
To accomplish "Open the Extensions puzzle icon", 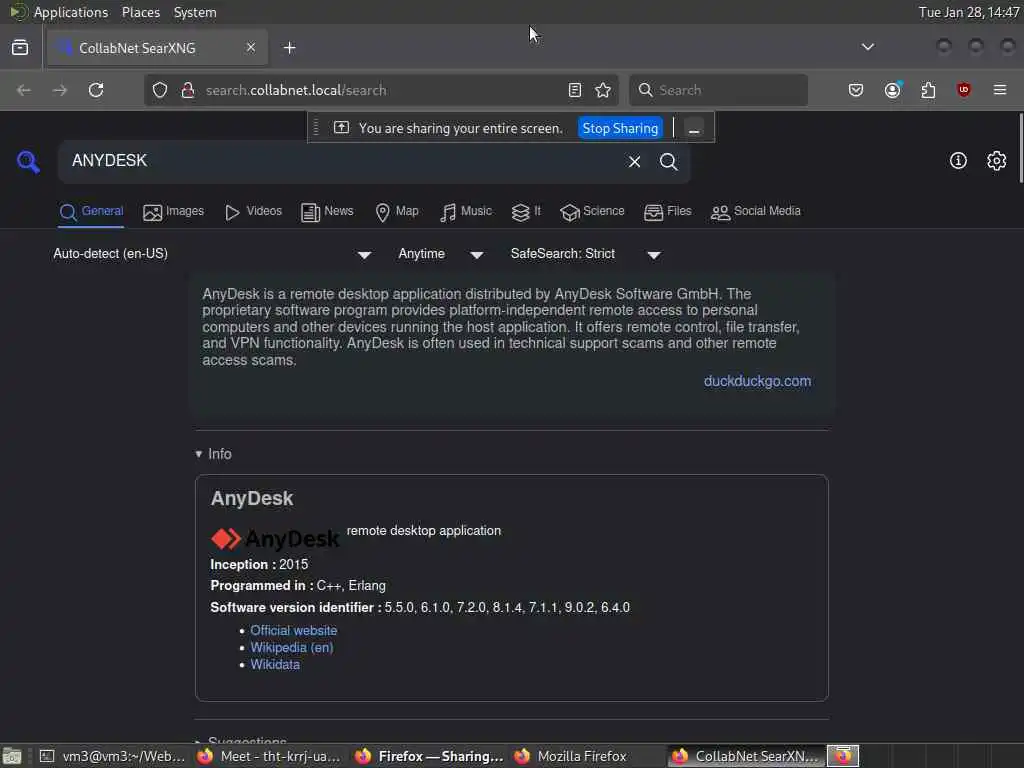I will [x=928, y=90].
